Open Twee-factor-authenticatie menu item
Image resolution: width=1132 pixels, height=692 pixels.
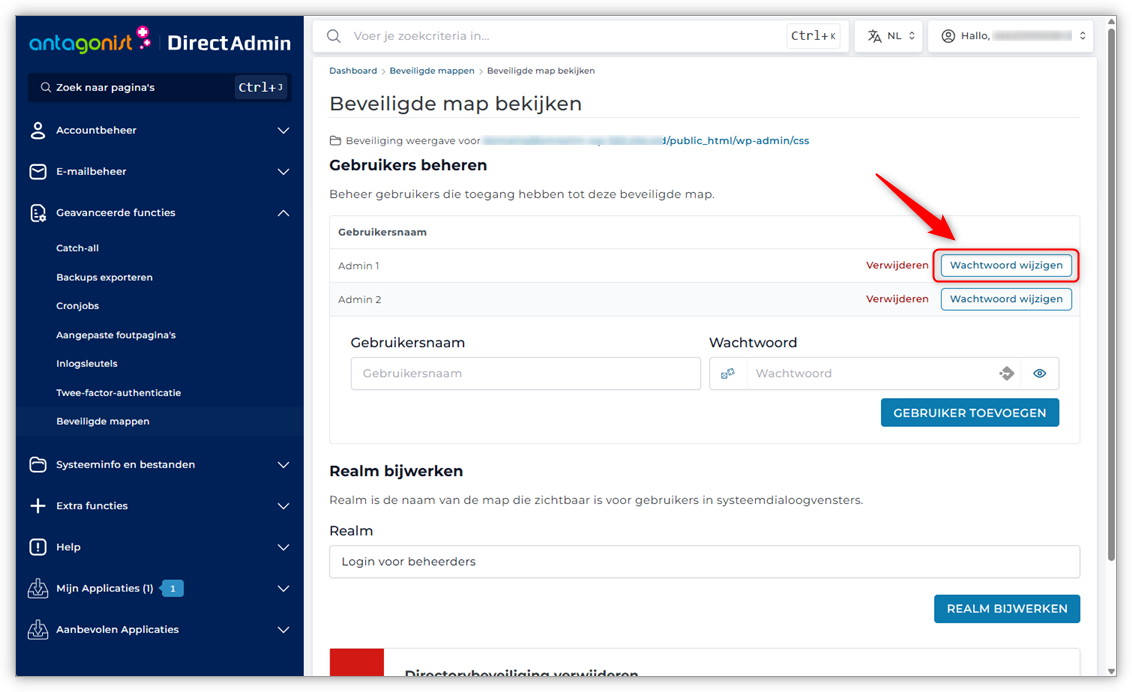click(x=118, y=393)
